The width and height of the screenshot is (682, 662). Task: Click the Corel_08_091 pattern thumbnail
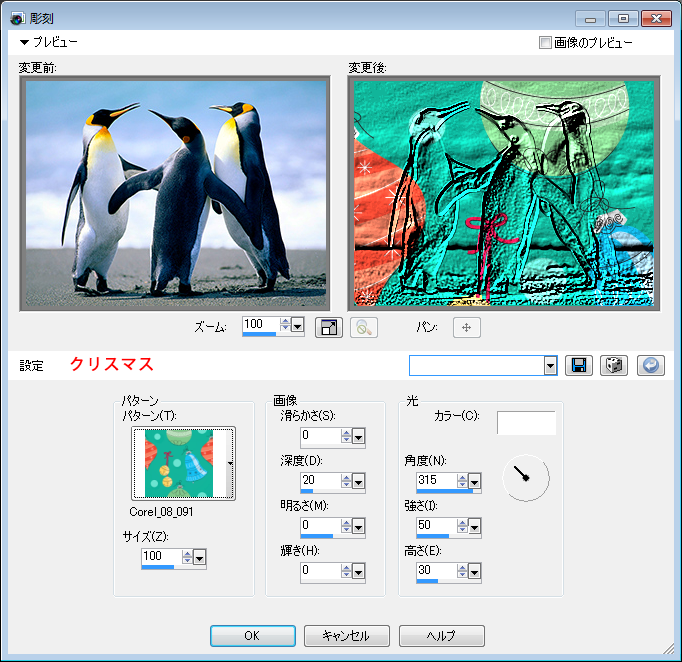178,462
